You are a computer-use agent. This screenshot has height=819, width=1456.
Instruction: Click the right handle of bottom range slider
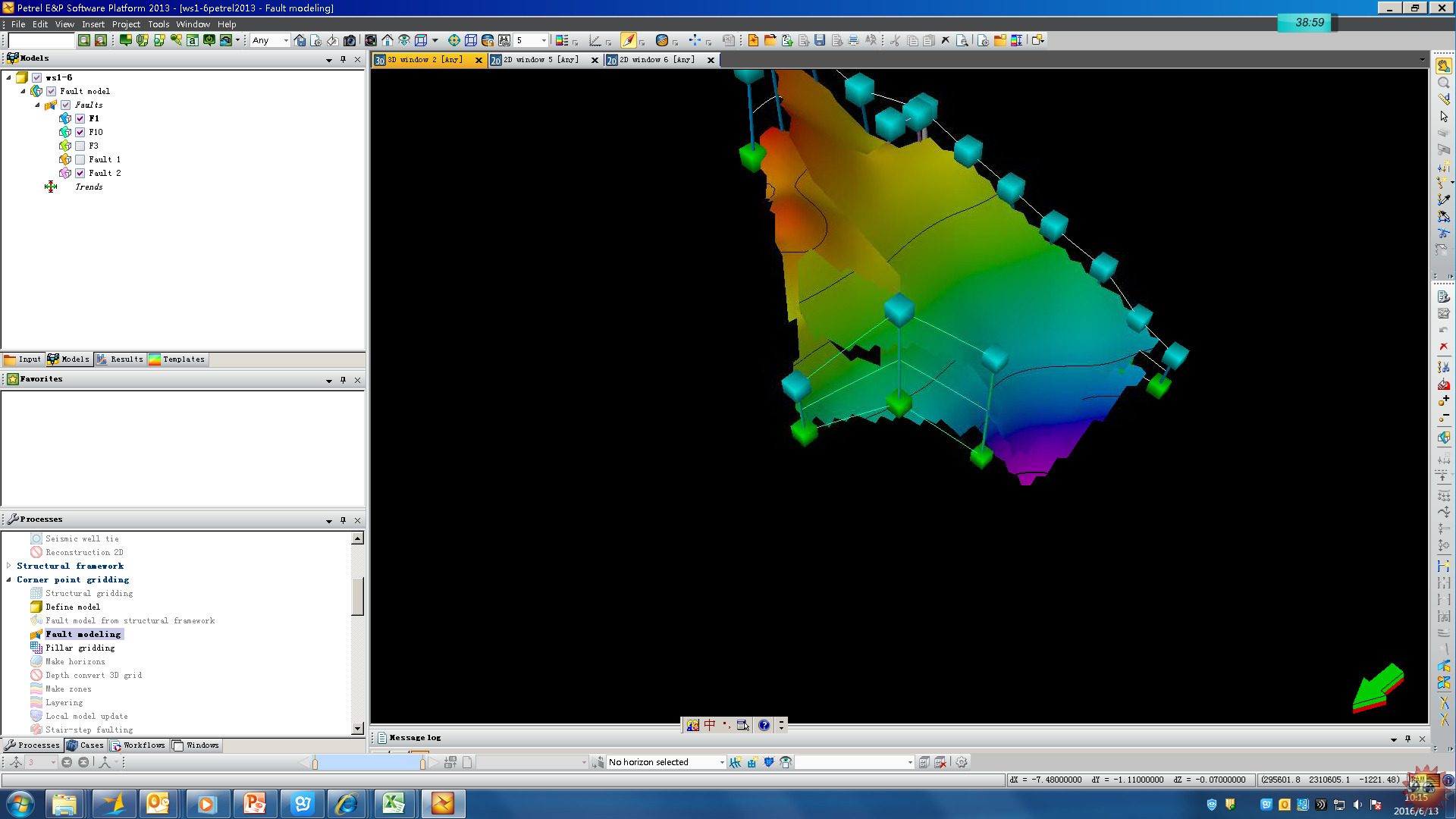click(422, 763)
